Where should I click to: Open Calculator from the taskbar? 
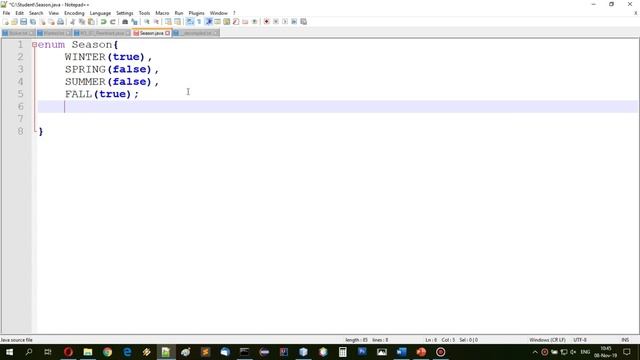pos(342,352)
